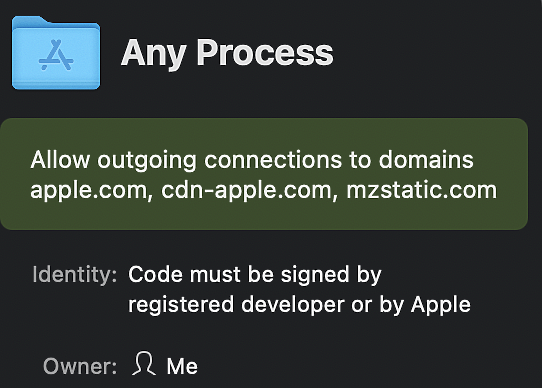542x388 pixels.
Task: Click the Me owner name
Action: point(182,366)
